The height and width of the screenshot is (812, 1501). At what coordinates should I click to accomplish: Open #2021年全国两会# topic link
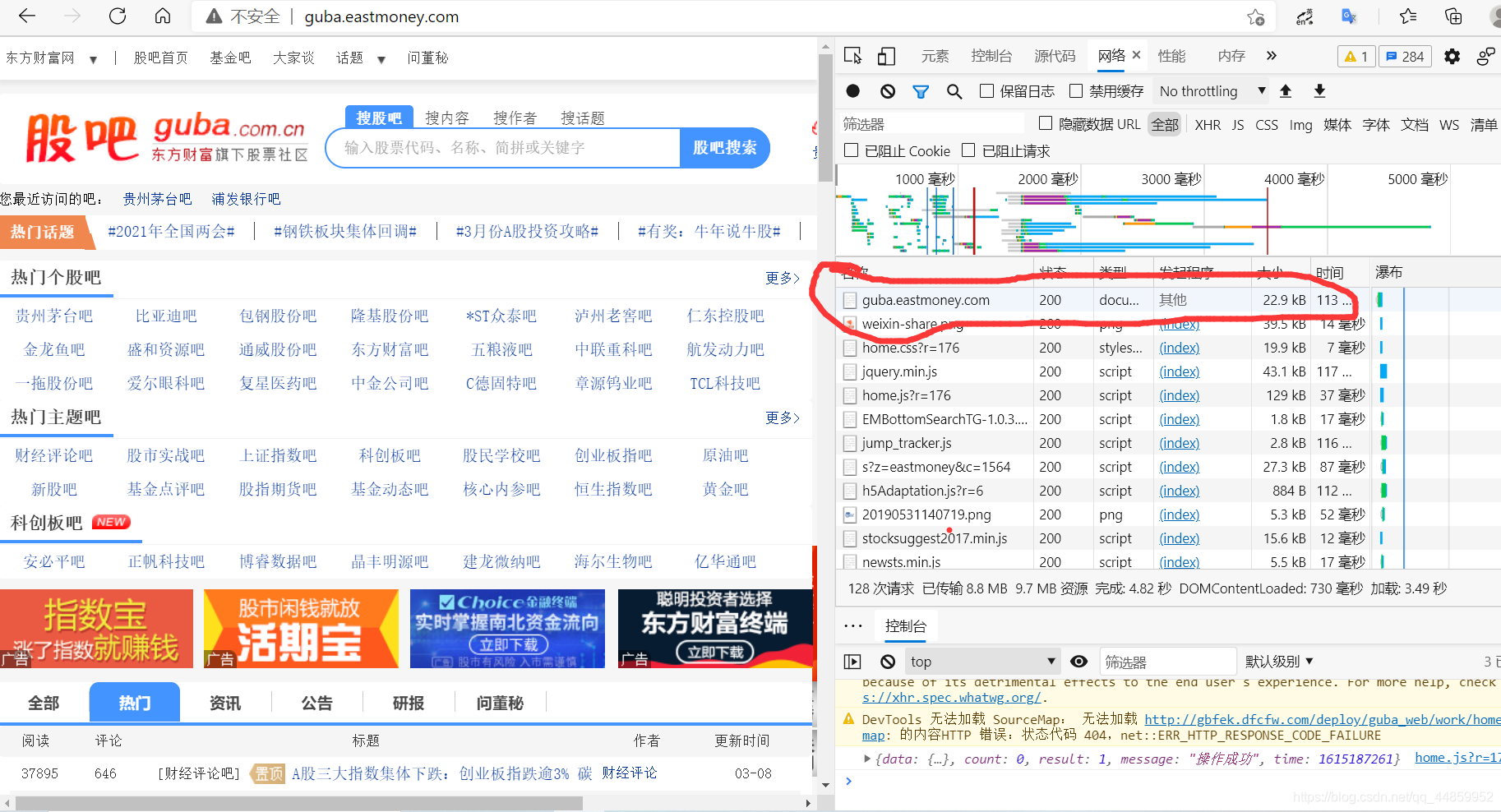click(171, 232)
